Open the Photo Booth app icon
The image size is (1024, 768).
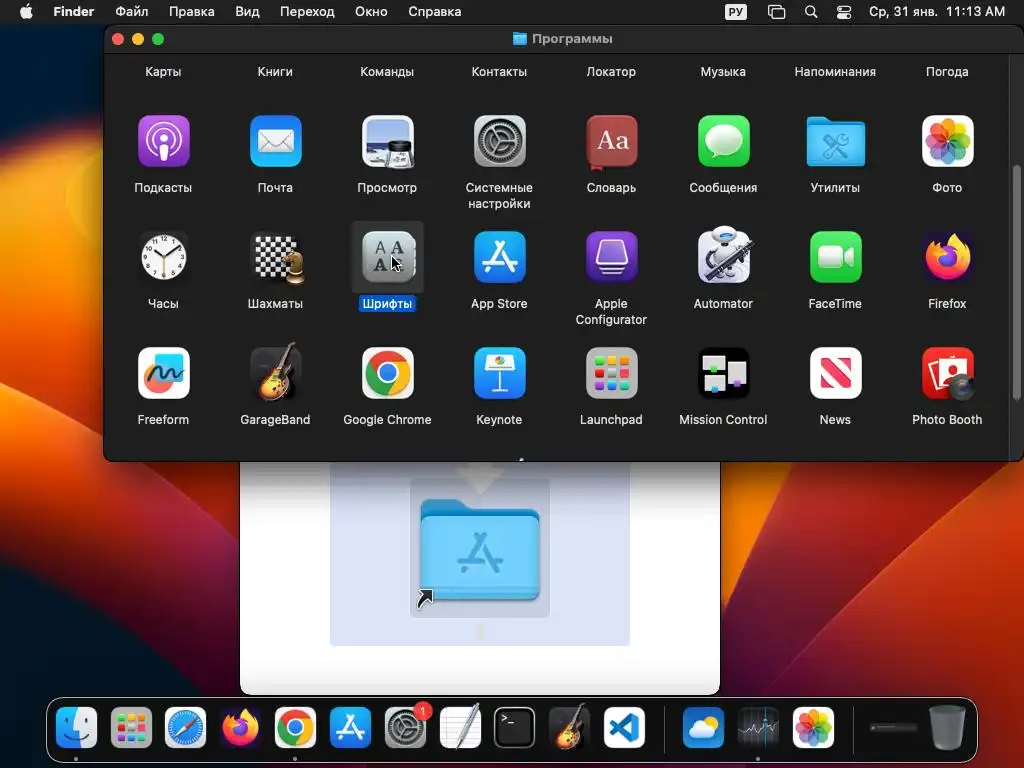(x=947, y=373)
